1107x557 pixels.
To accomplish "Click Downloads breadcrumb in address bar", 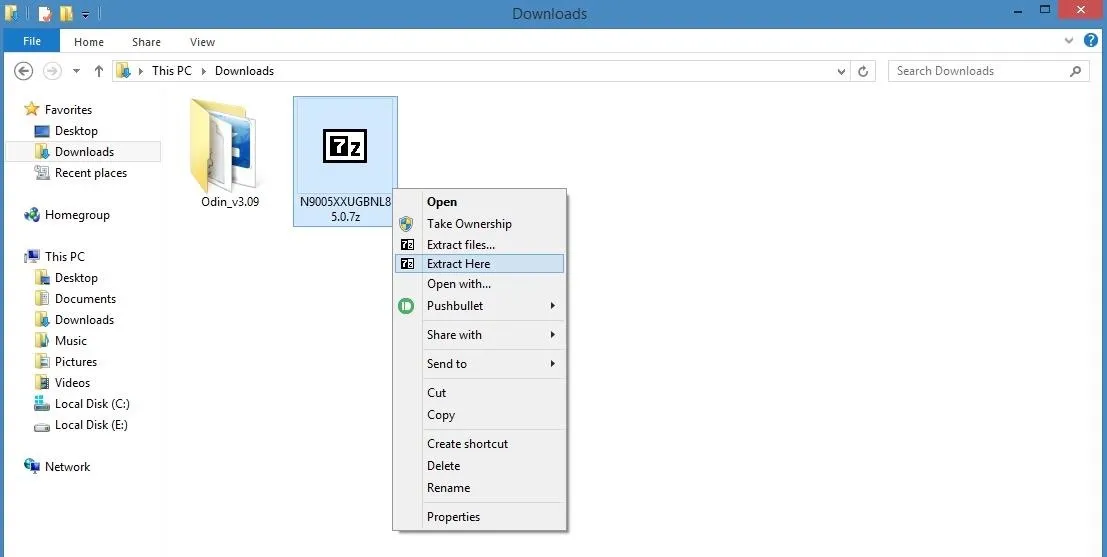I will (244, 71).
